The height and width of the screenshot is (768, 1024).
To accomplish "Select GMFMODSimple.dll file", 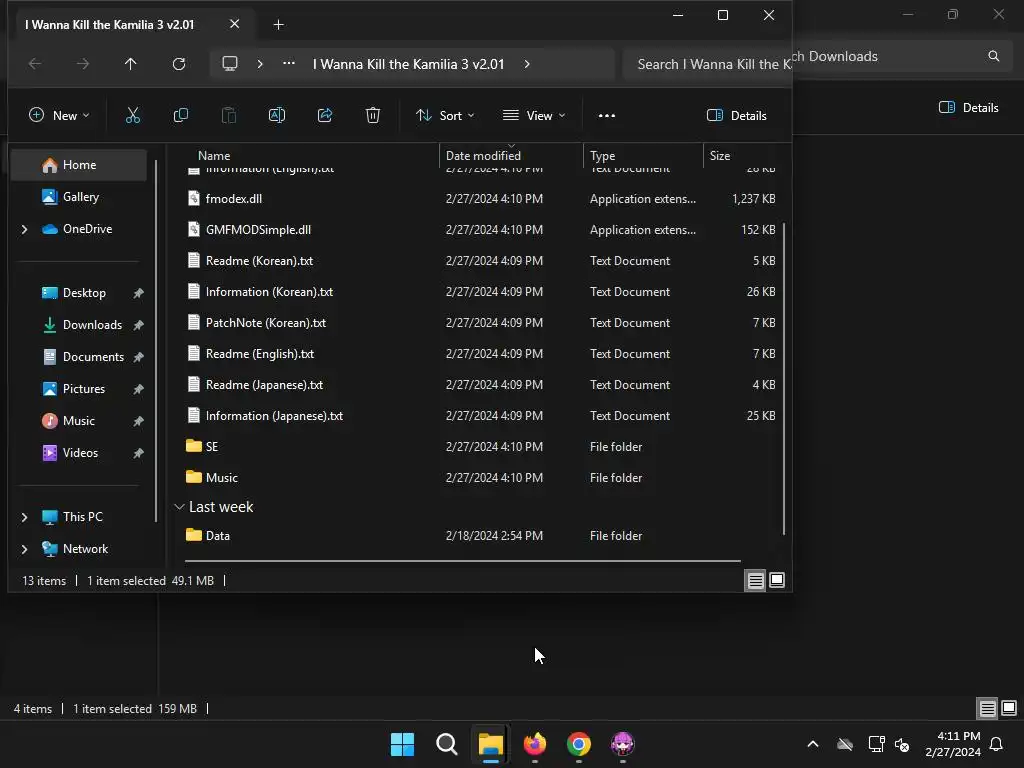I will [x=480, y=230].
